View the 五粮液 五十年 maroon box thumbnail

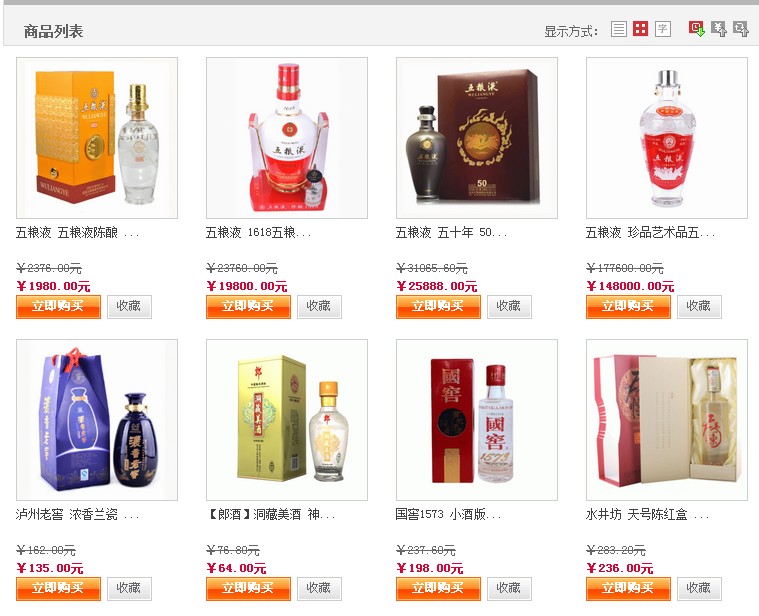(477, 138)
